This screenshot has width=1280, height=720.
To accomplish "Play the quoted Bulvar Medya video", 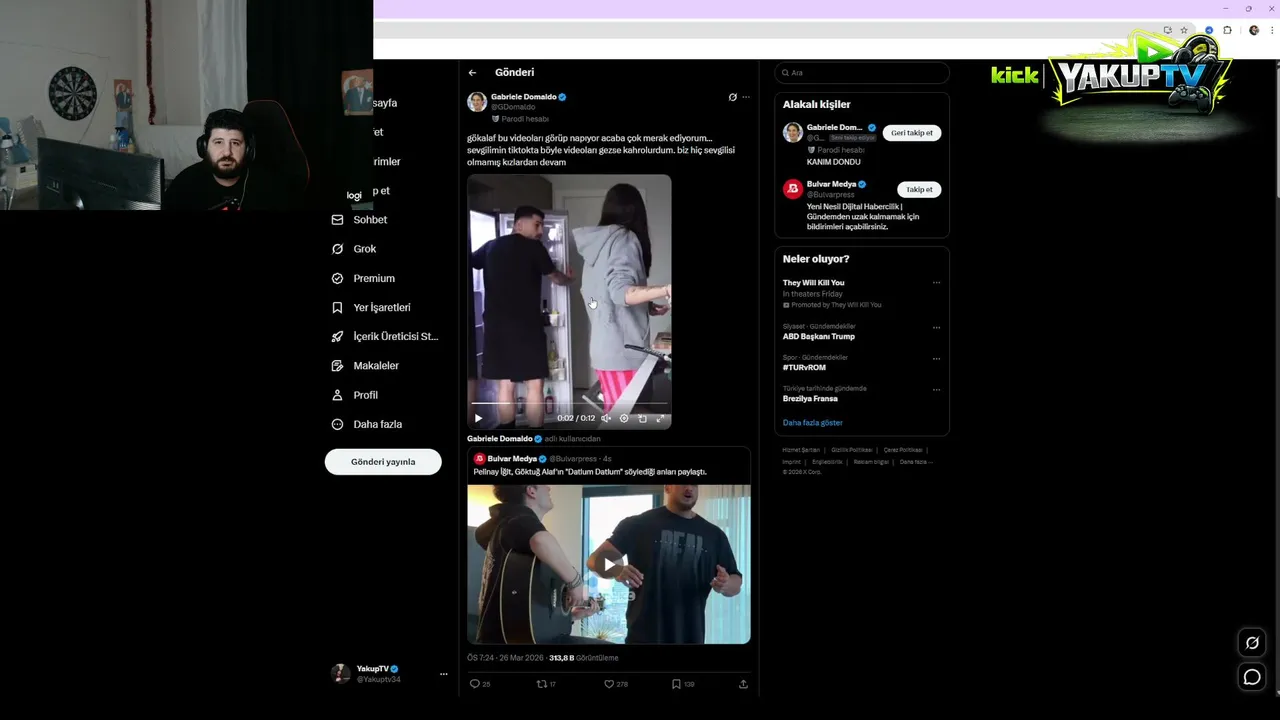I will click(609, 564).
